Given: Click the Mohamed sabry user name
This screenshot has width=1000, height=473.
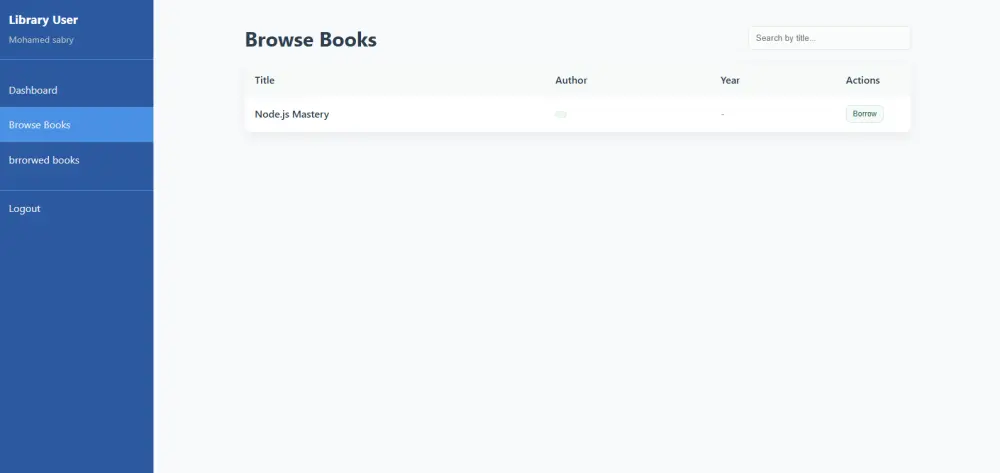Looking at the screenshot, I should click(41, 40).
